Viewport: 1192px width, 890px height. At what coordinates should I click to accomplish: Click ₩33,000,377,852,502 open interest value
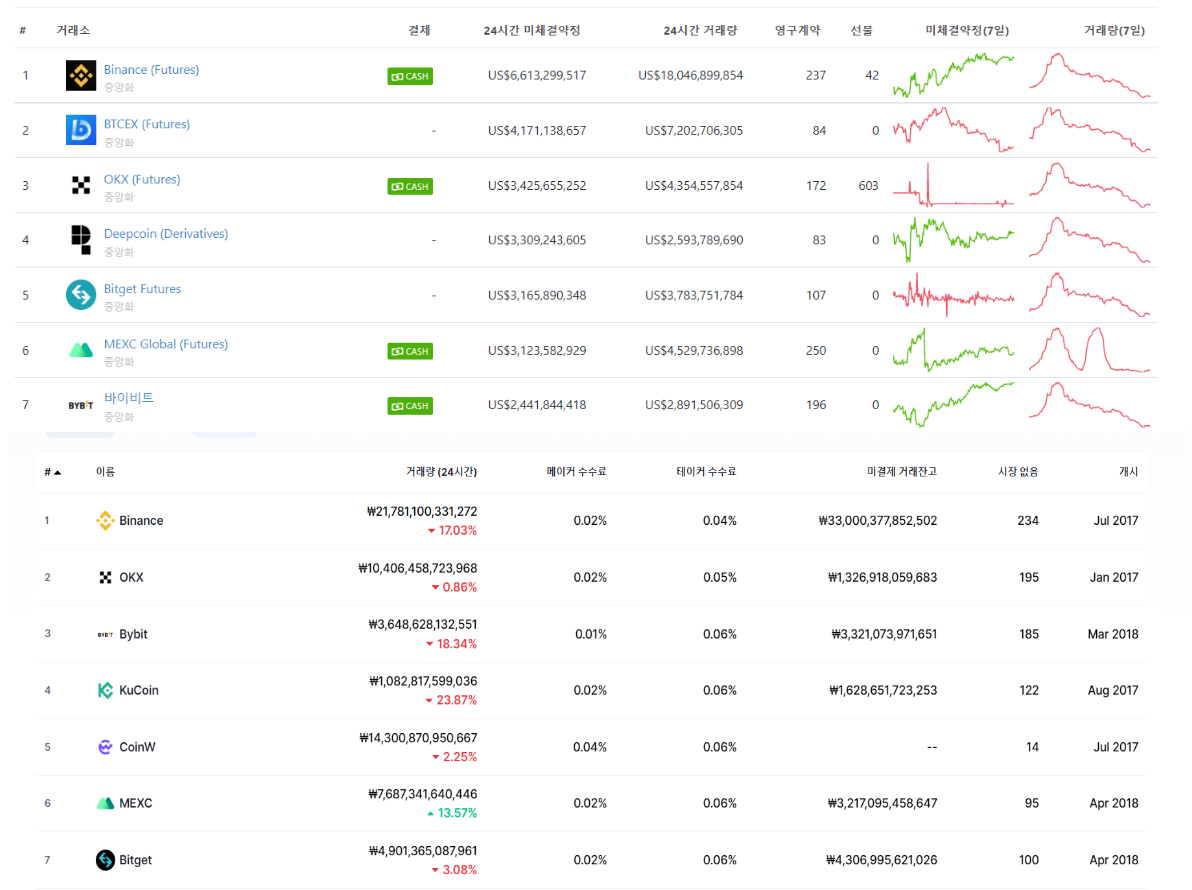(x=878, y=521)
